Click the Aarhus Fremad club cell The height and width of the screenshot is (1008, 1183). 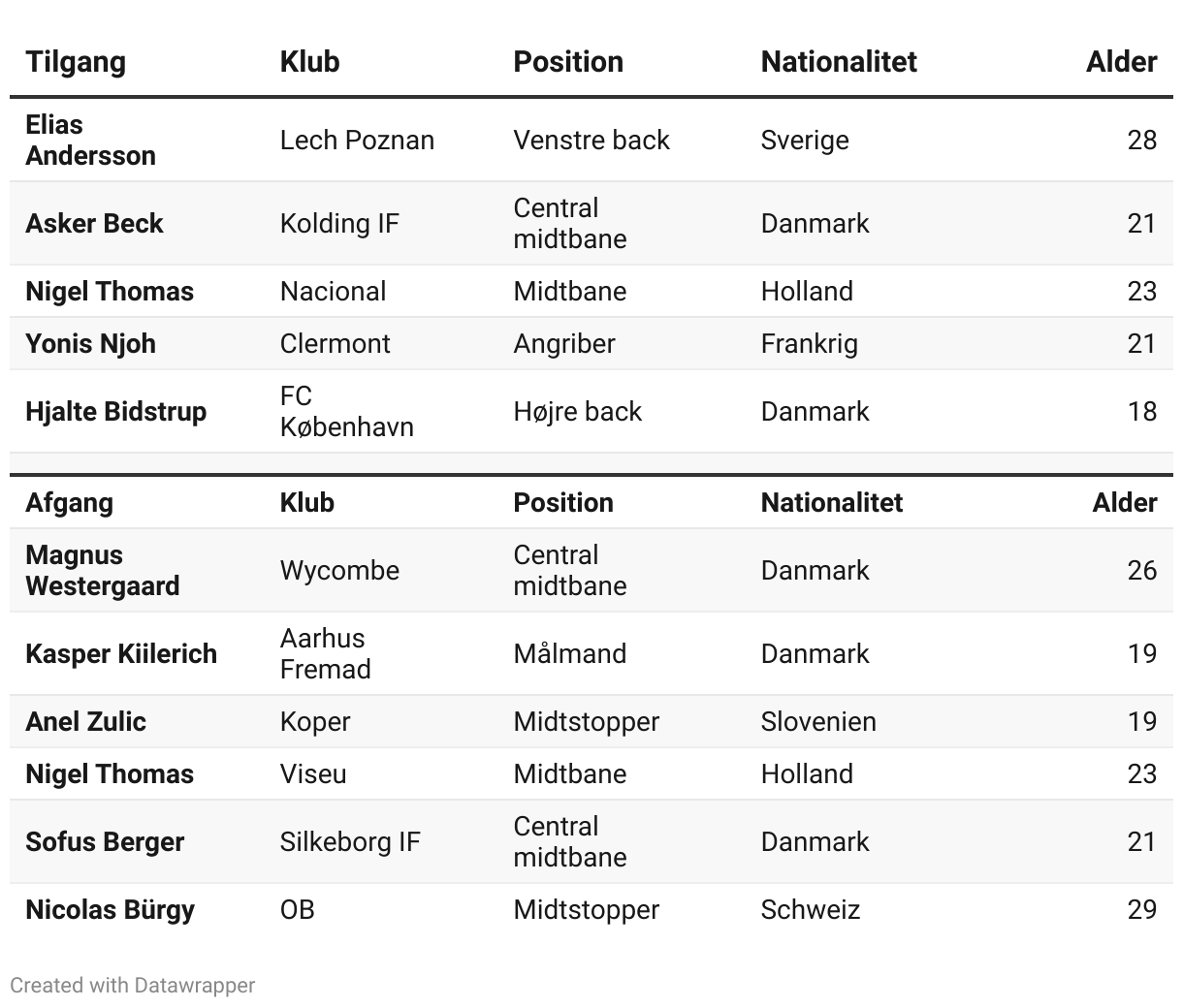pyautogui.click(x=325, y=653)
